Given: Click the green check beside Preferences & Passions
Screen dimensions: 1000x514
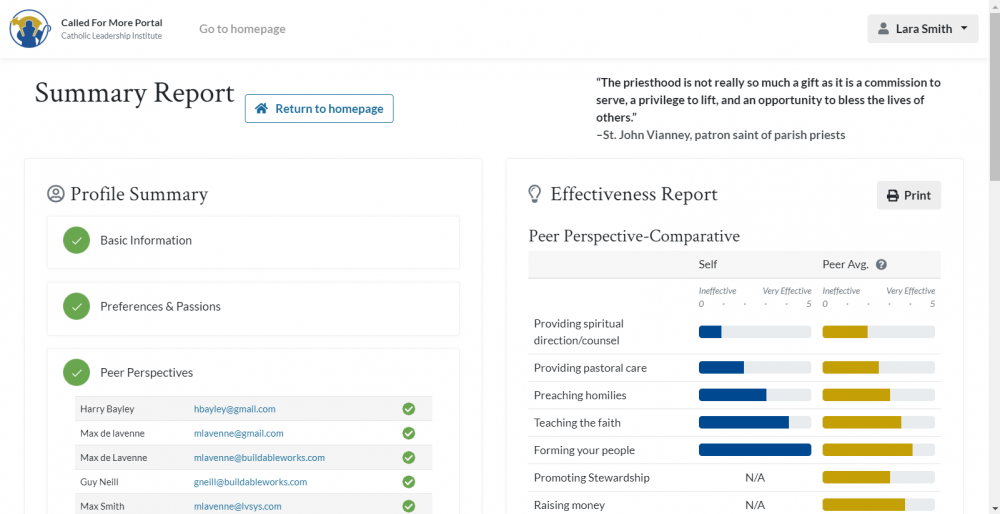Looking at the screenshot, I should (x=77, y=307).
